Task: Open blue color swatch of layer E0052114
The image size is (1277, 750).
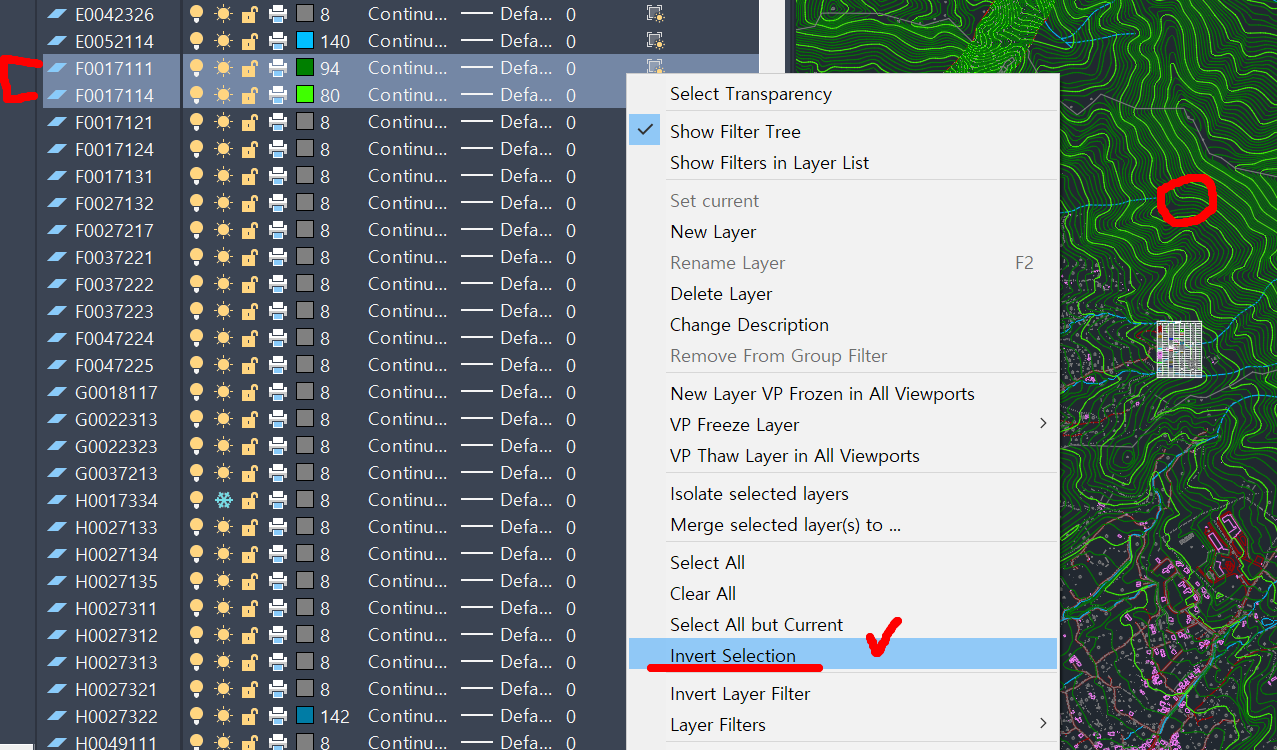Action: click(x=306, y=41)
